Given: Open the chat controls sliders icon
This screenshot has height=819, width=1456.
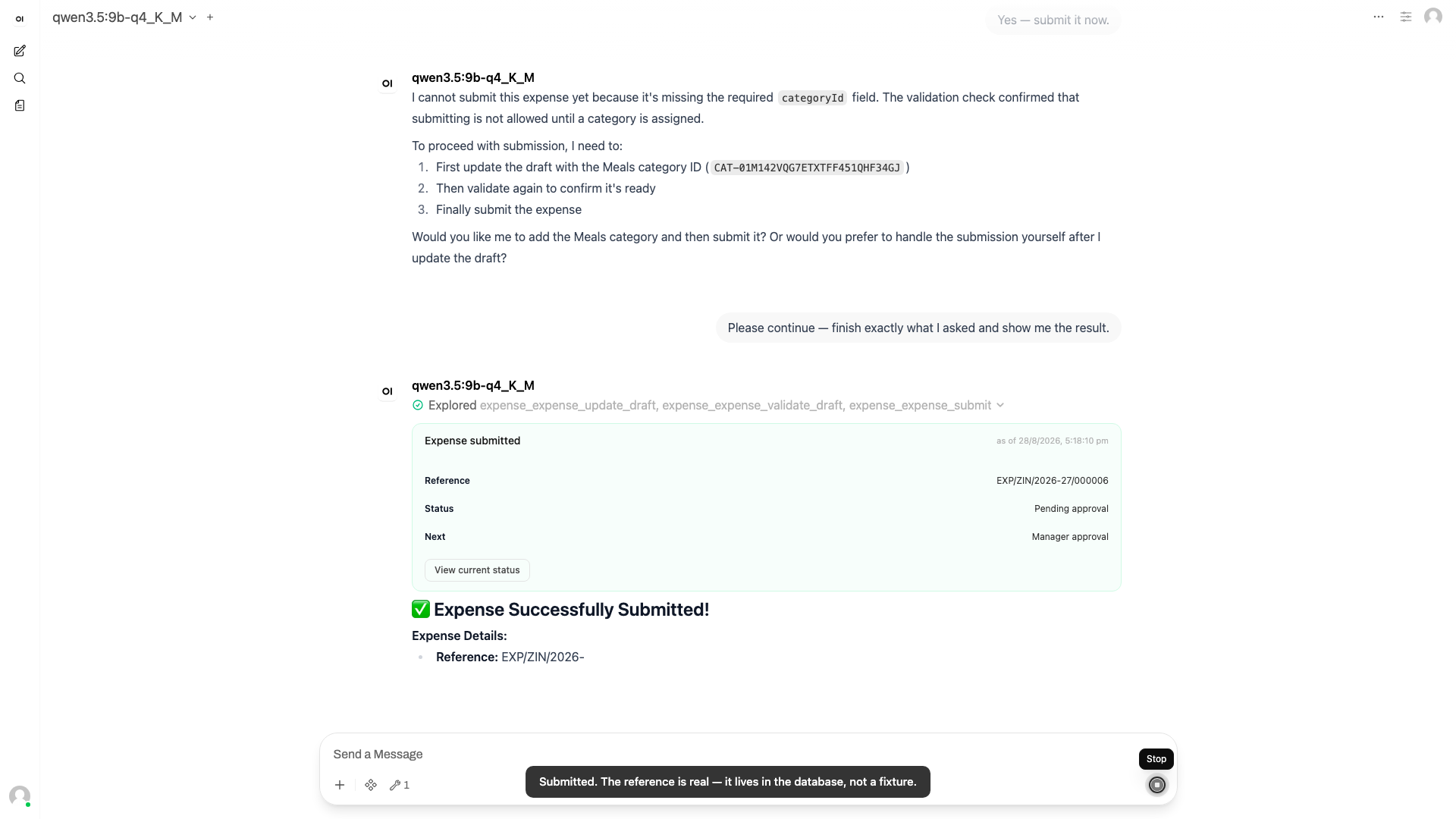Looking at the screenshot, I should pyautogui.click(x=1406, y=17).
